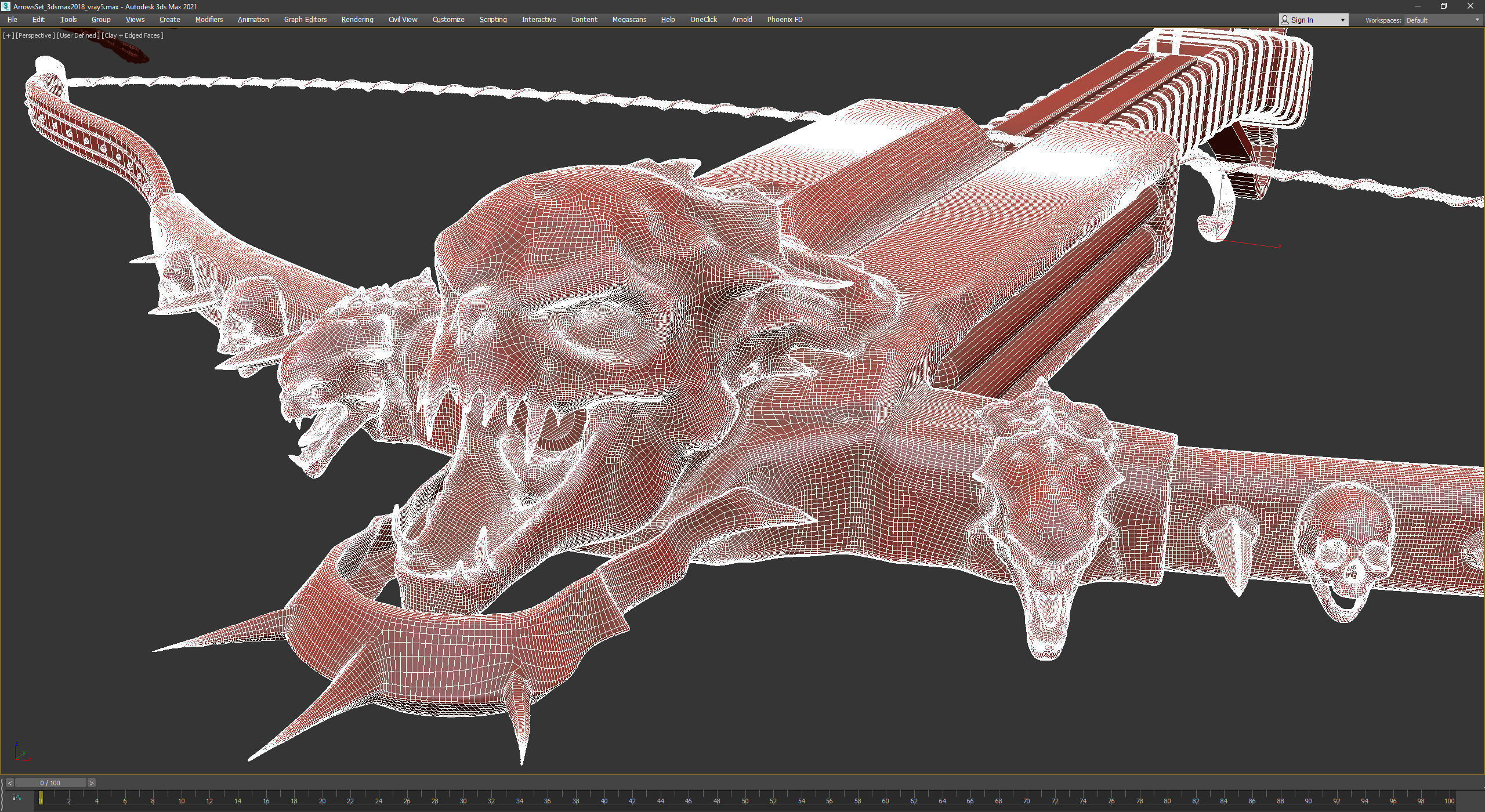The width and height of the screenshot is (1485, 812).
Task: Step to the previous frame with the left arrow
Action: (10, 783)
